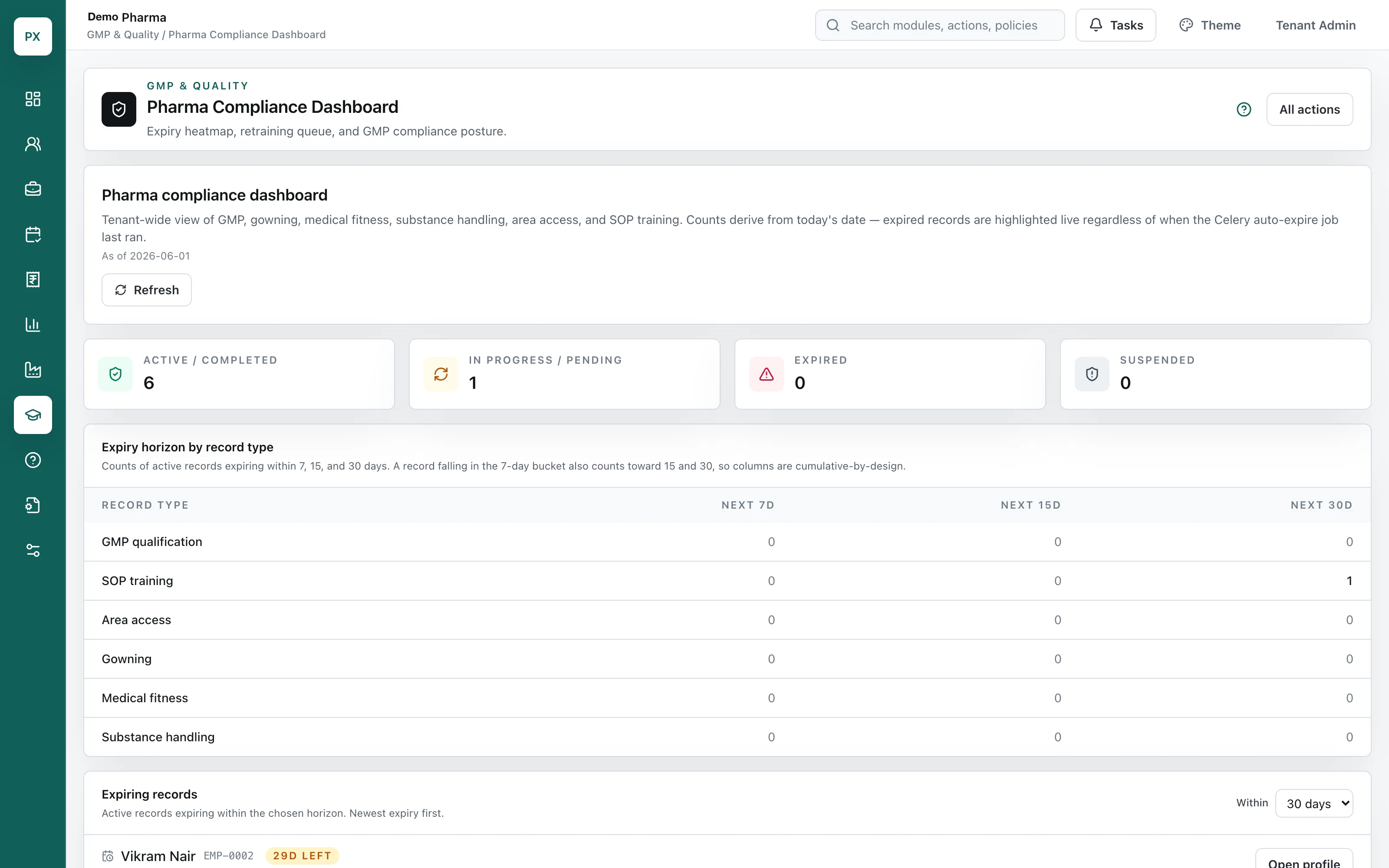
Task: Open the Within 30 days dropdown
Action: coord(1314,803)
